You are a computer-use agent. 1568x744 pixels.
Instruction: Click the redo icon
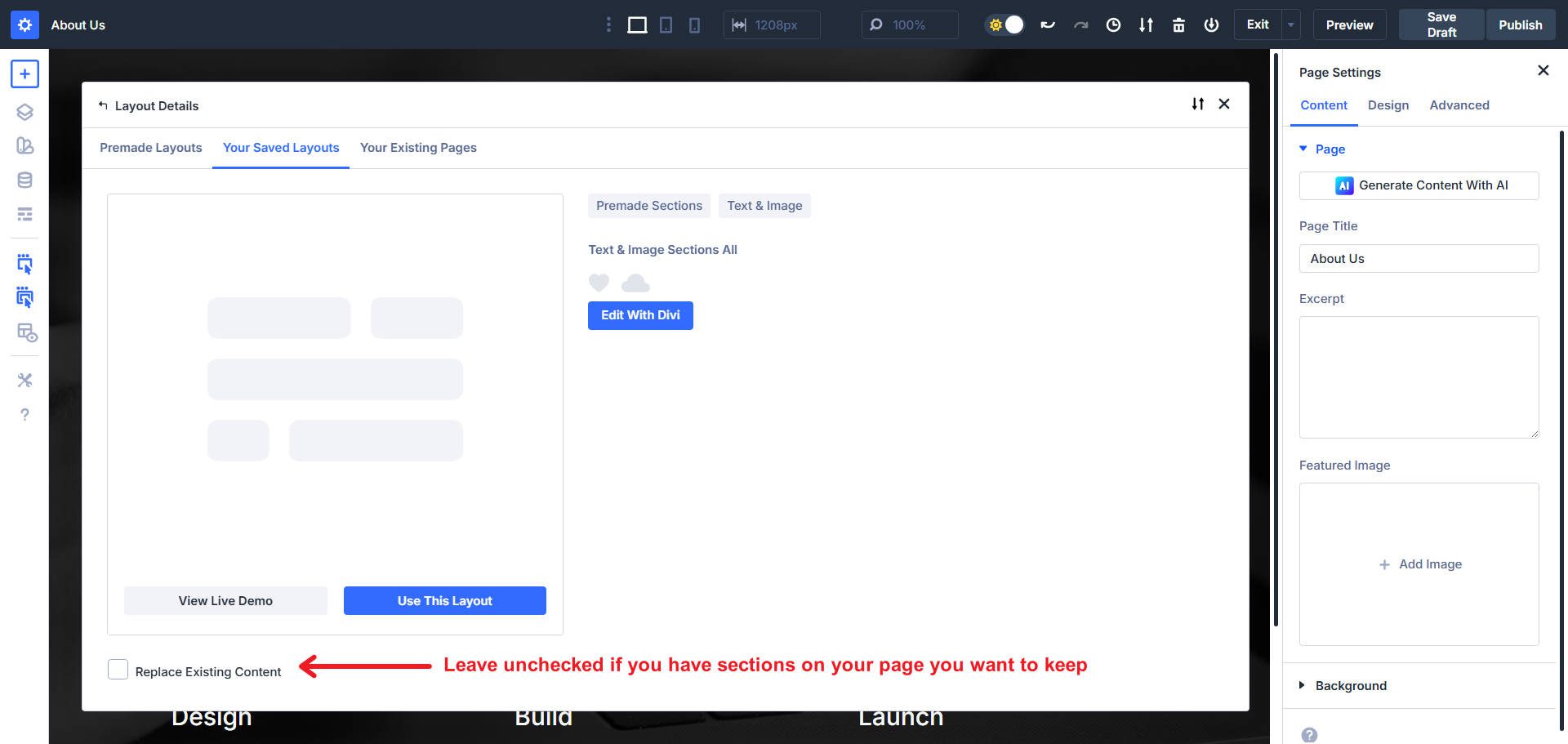click(x=1080, y=25)
